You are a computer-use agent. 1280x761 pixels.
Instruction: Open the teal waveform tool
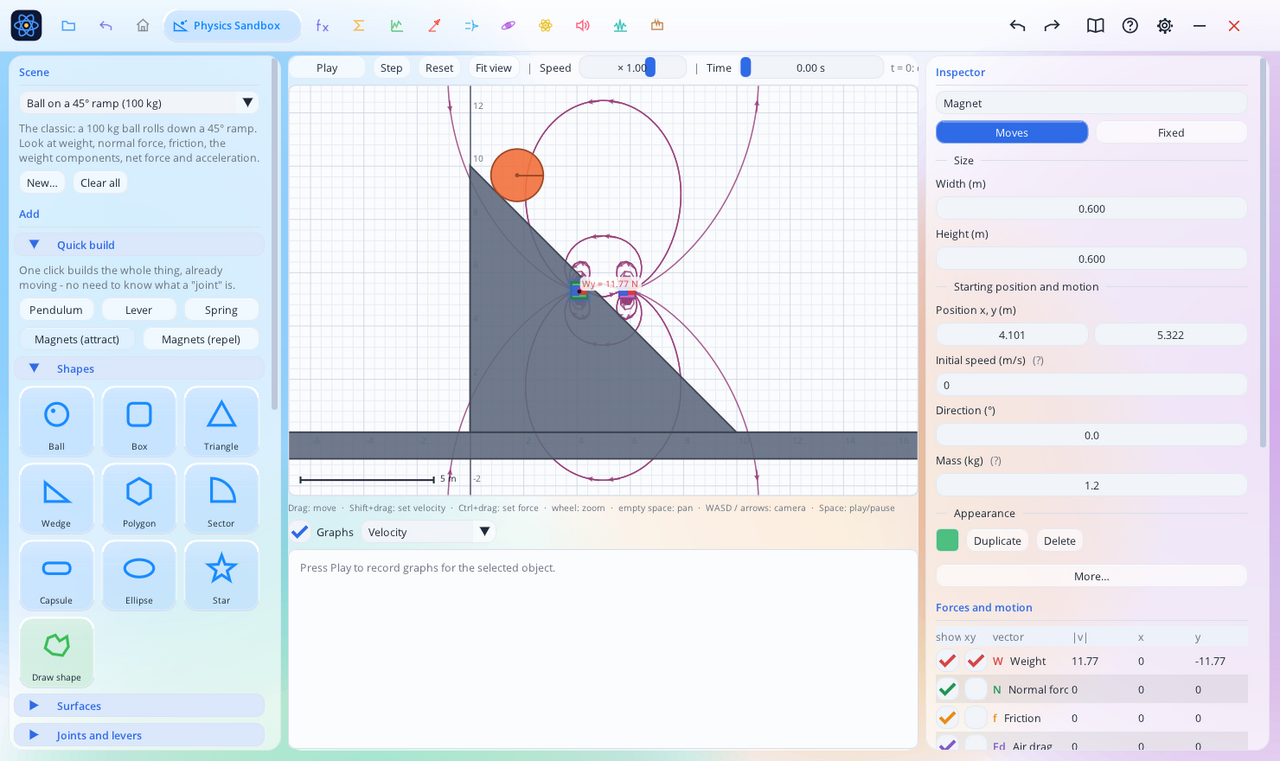click(620, 26)
